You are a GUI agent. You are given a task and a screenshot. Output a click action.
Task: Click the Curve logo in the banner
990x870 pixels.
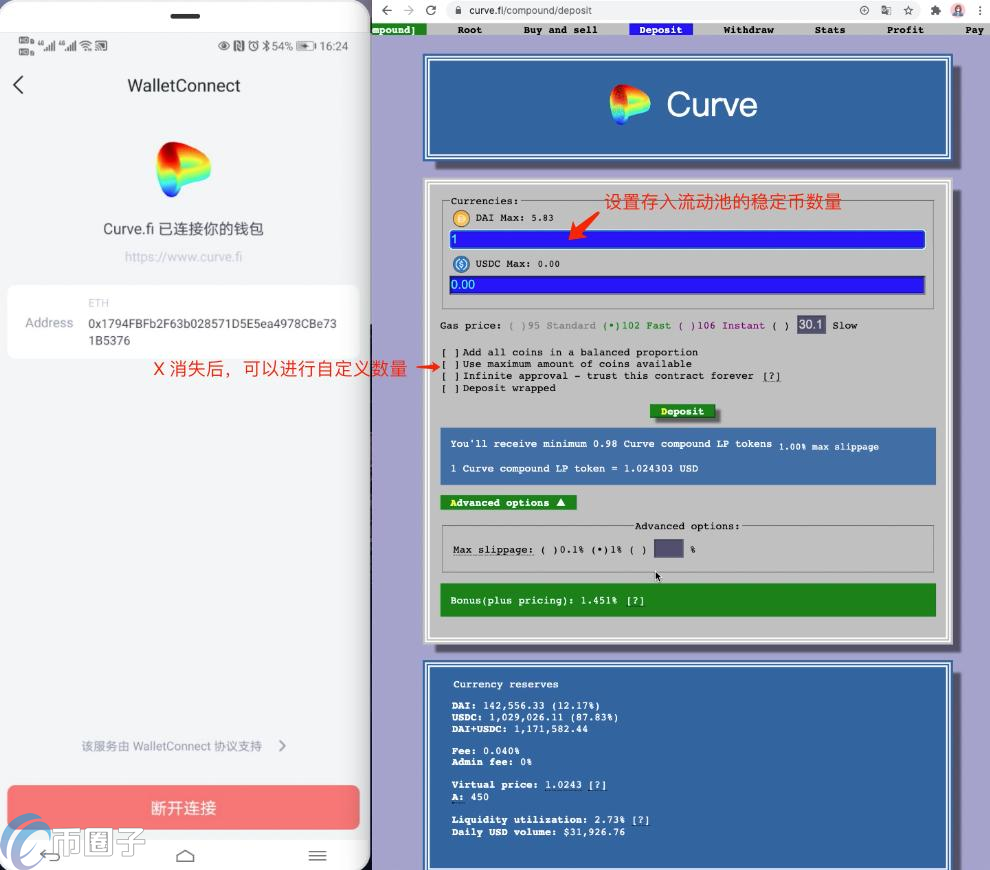click(x=629, y=104)
